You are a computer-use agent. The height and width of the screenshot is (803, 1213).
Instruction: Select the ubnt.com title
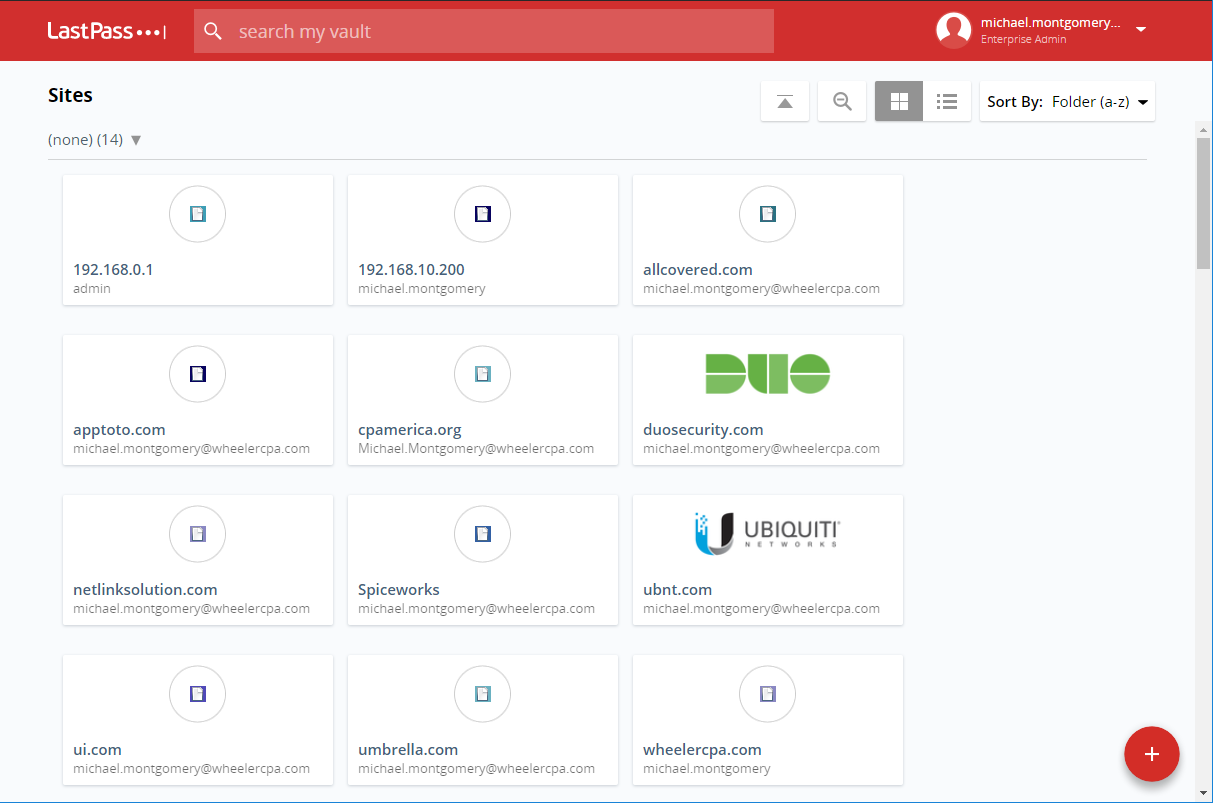click(678, 590)
